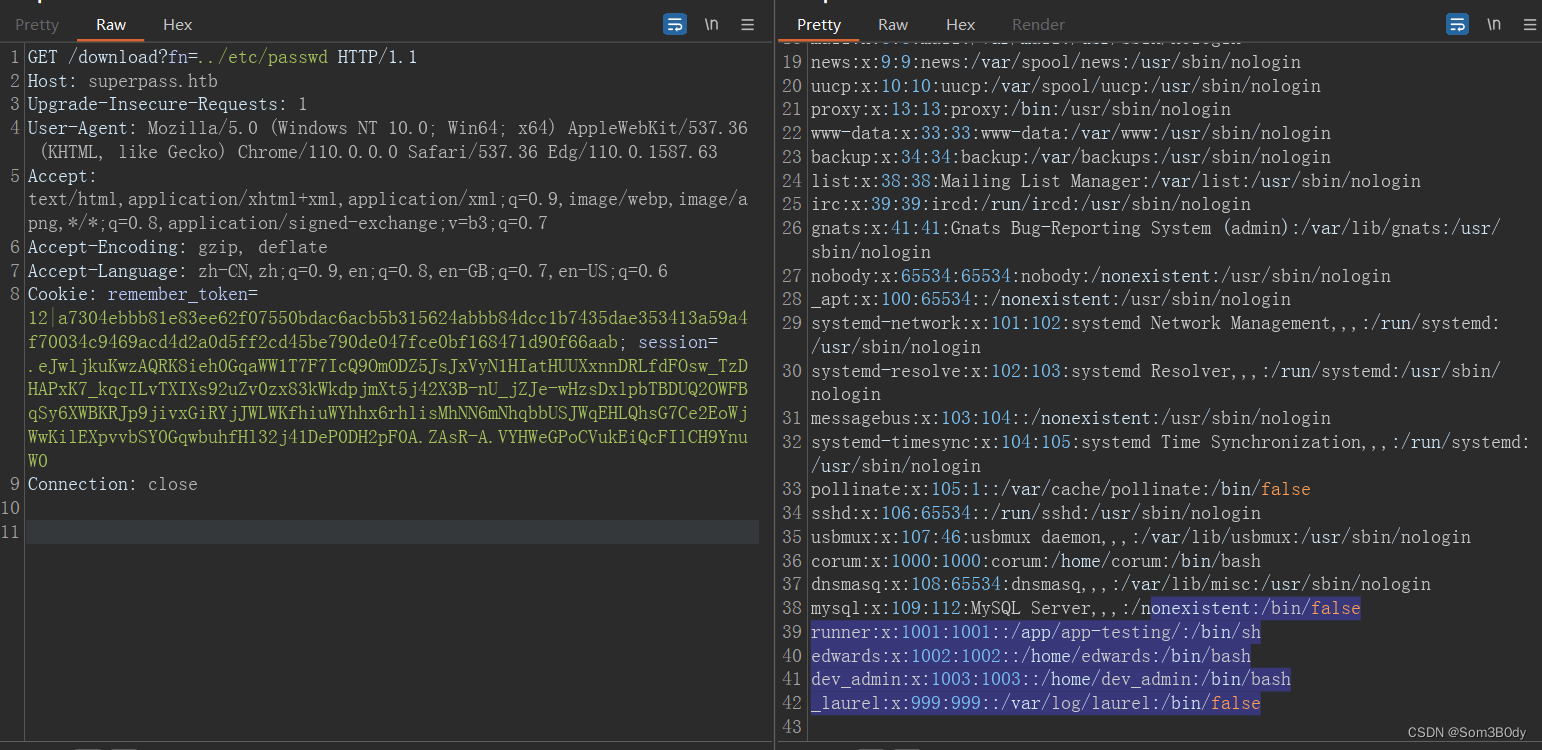Screen dimensions: 1542x750
Task: Click the runner:x:1001 /app/app-testing entry
Action: click(x=1035, y=632)
